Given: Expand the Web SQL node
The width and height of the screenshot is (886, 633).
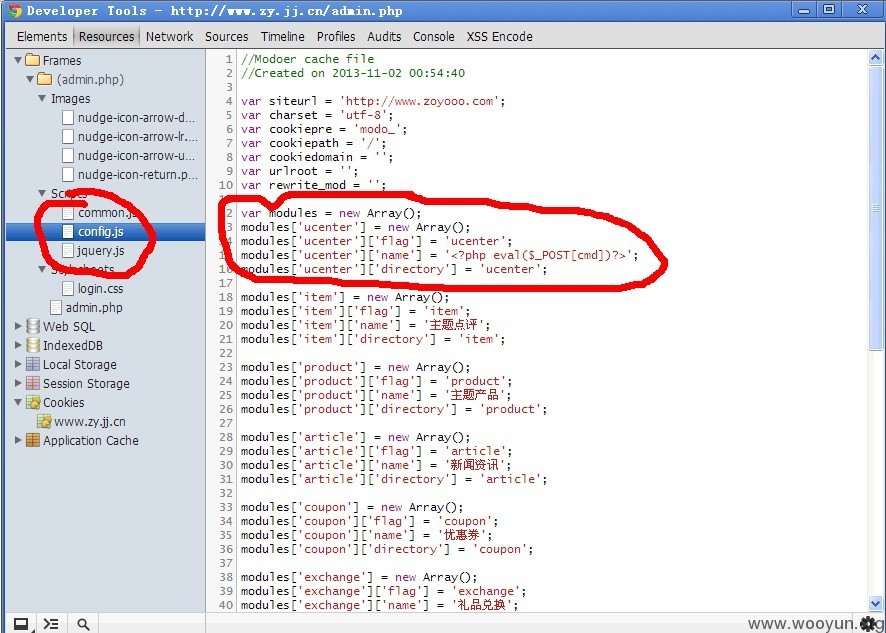Looking at the screenshot, I should click(x=18, y=326).
